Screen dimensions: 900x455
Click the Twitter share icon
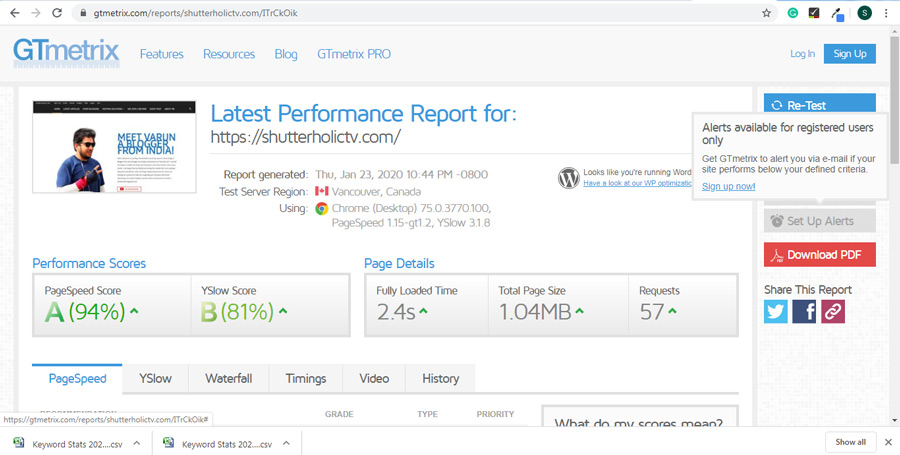(x=776, y=312)
